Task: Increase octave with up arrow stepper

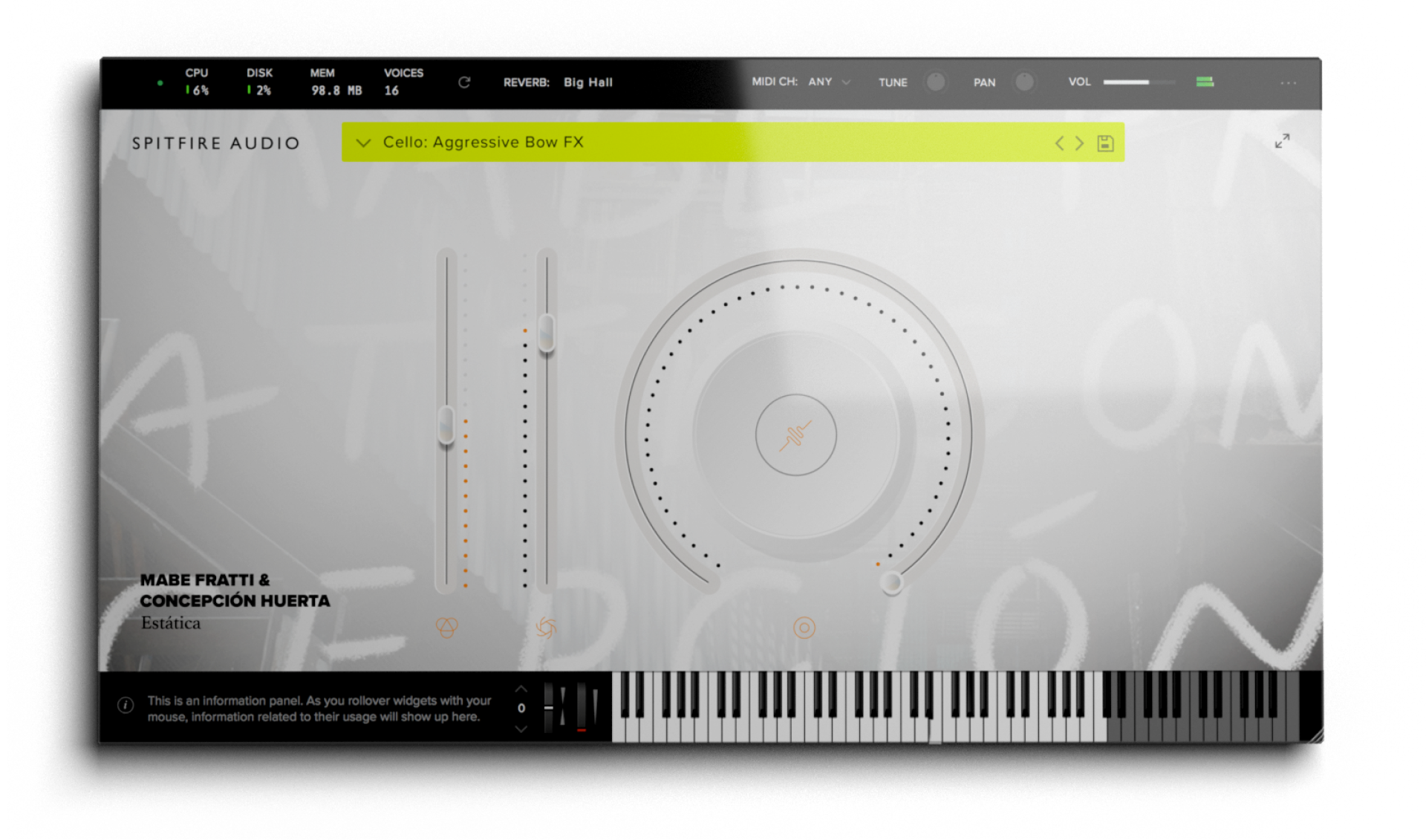Action: (x=521, y=689)
